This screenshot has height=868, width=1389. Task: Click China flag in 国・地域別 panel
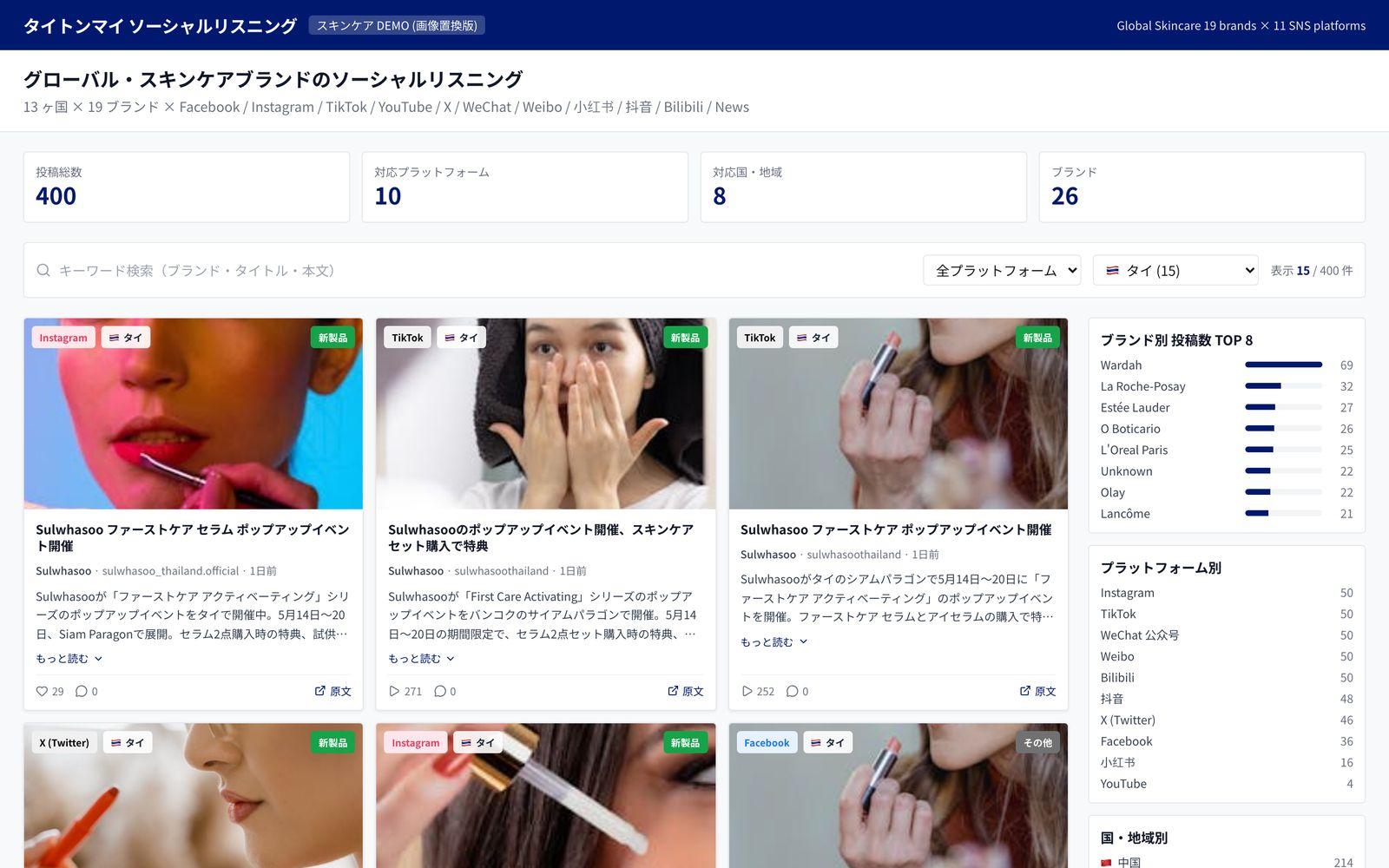(x=1106, y=863)
